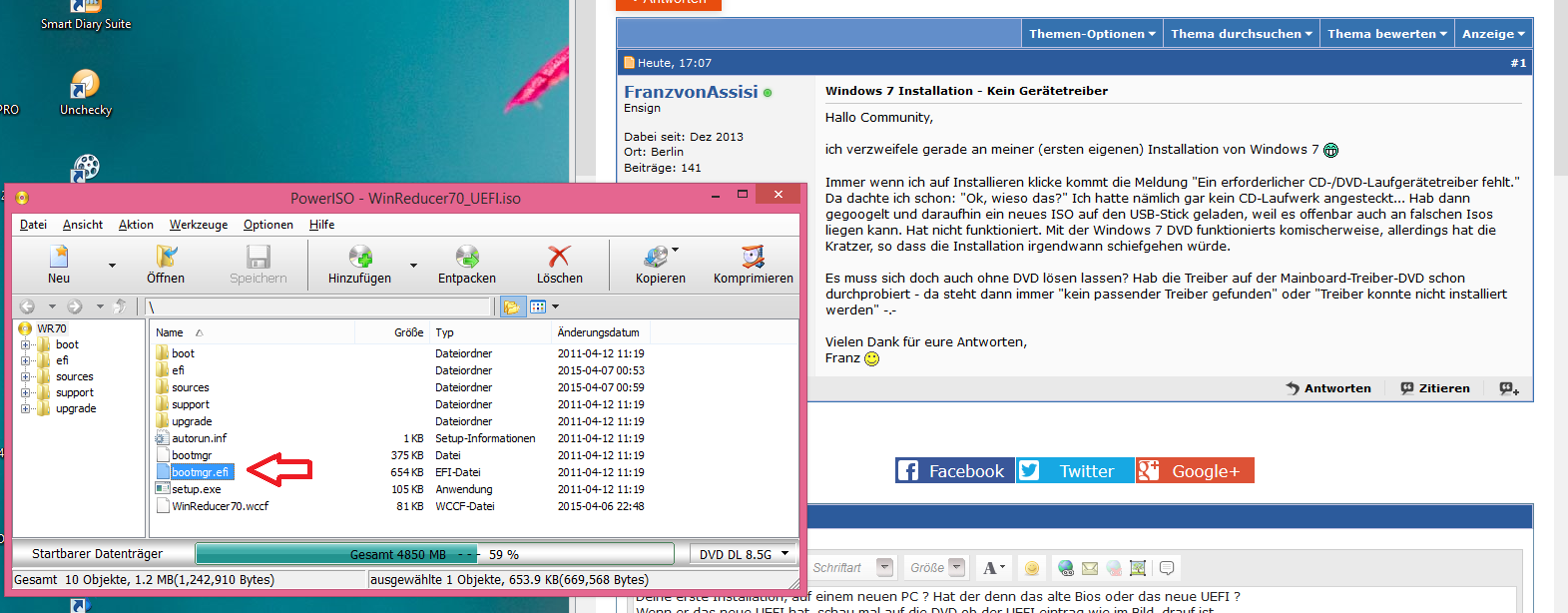Click the quote speech bubble editor icon
The image size is (1568, 613).
point(1166,568)
